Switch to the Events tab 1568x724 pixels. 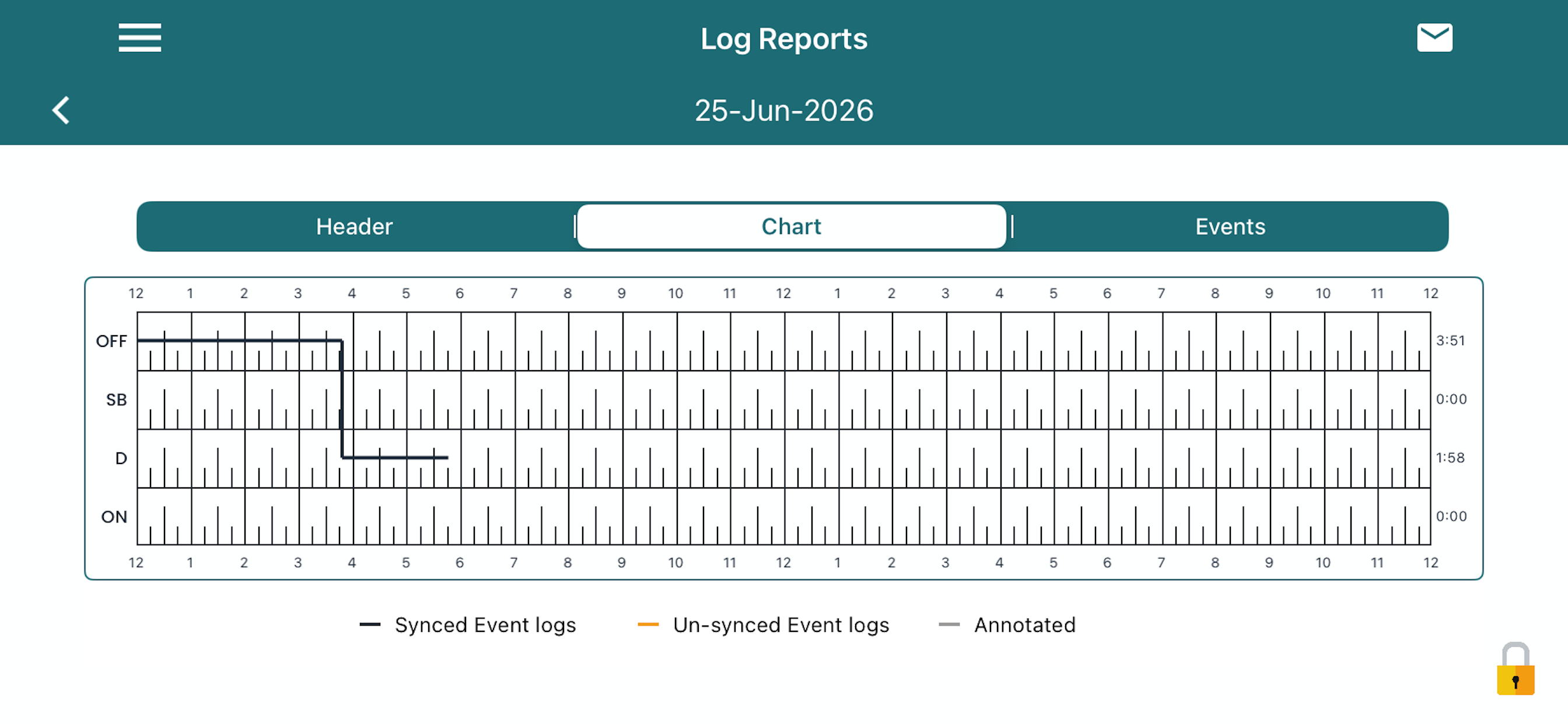(1230, 227)
